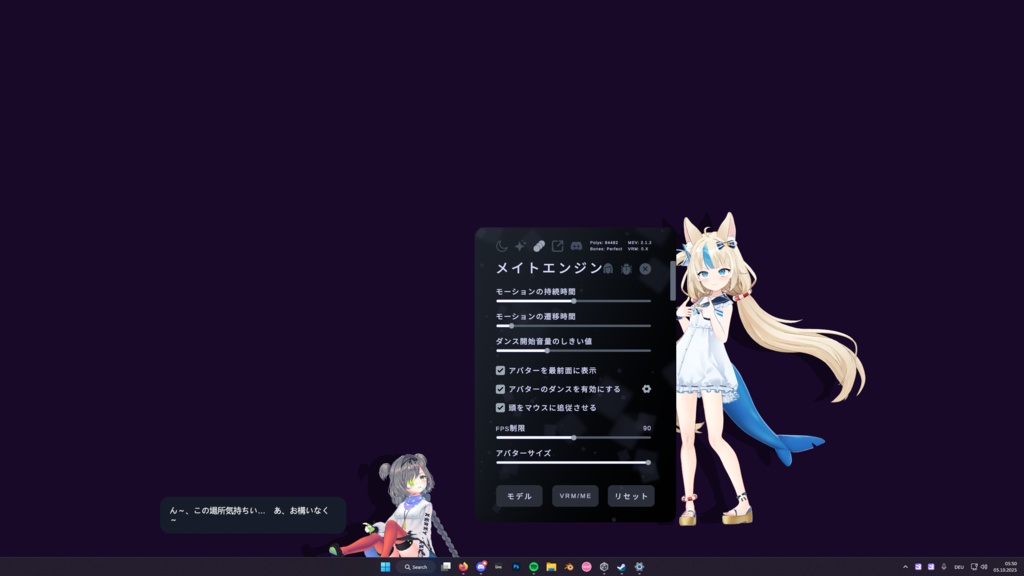Open the external link icon

[x=559, y=246]
